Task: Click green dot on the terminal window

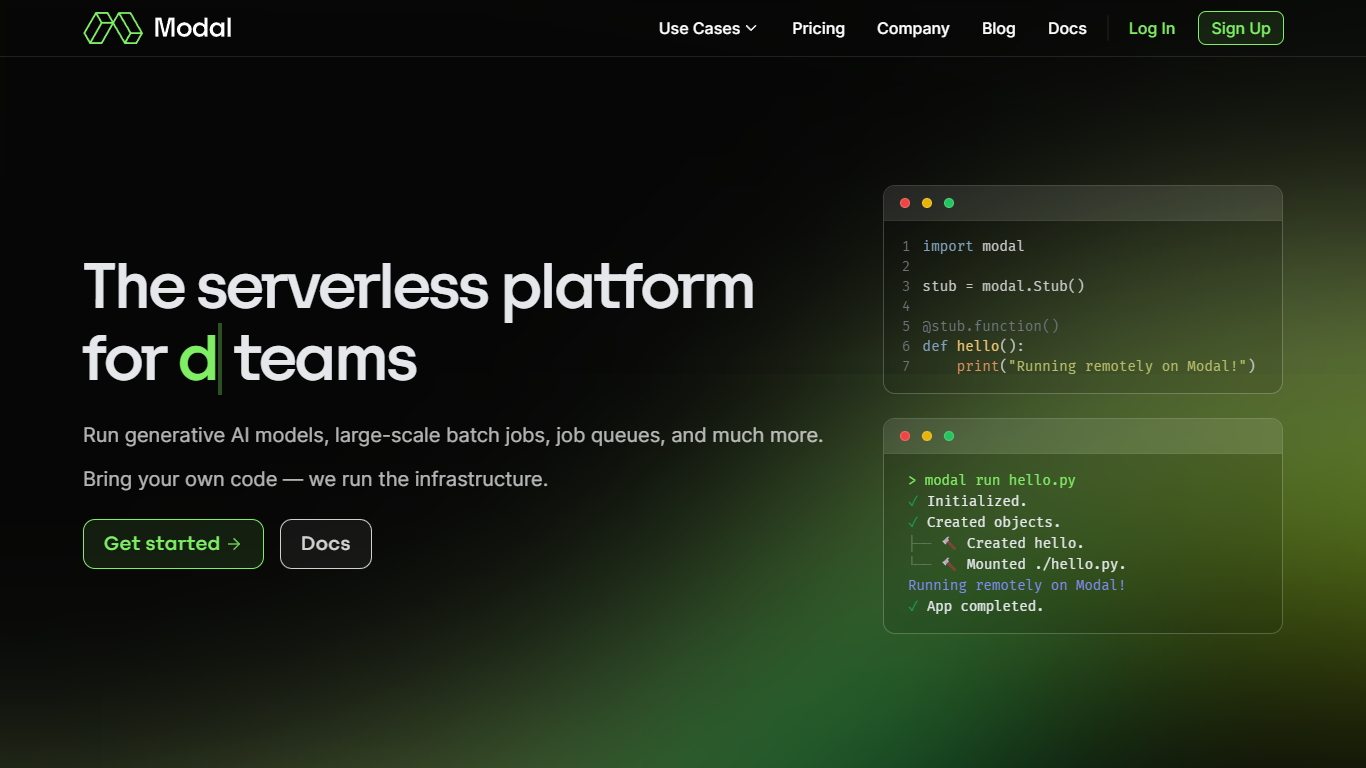Action: (x=949, y=436)
